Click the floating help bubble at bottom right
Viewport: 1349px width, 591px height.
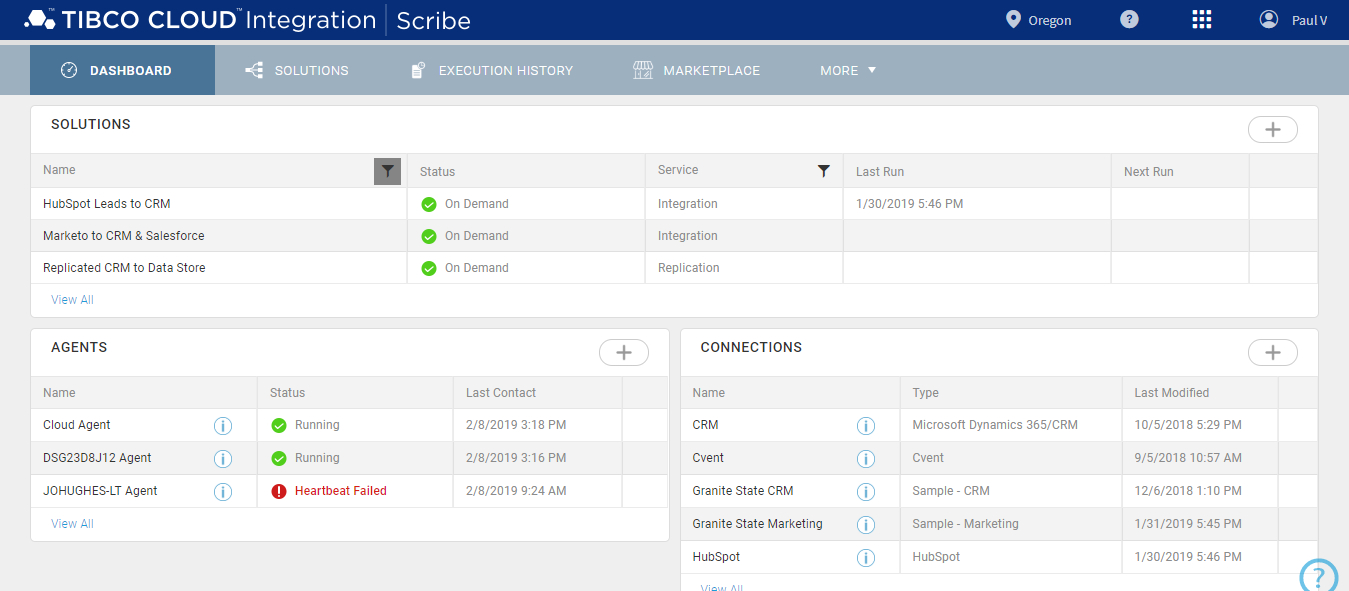1318,575
